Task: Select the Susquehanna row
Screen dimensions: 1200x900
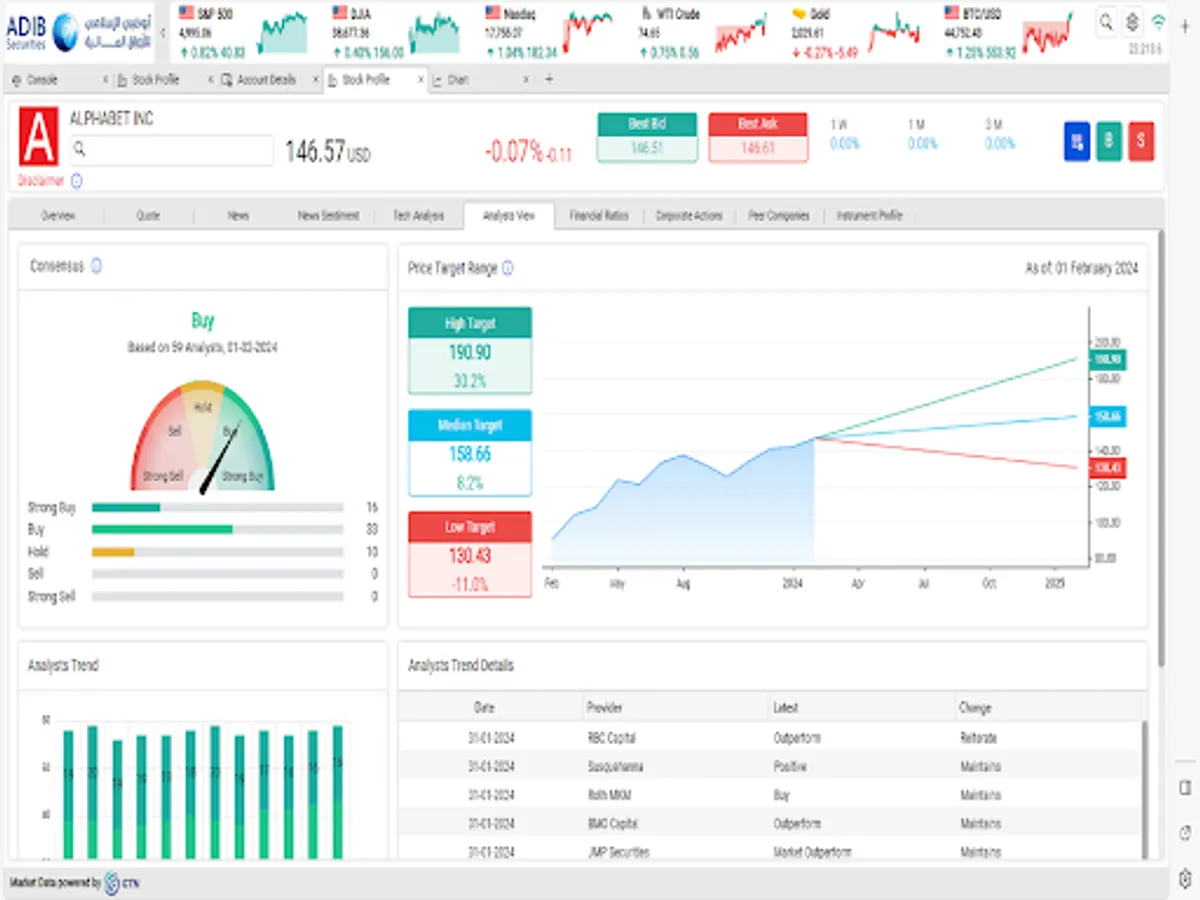Action: pos(769,766)
